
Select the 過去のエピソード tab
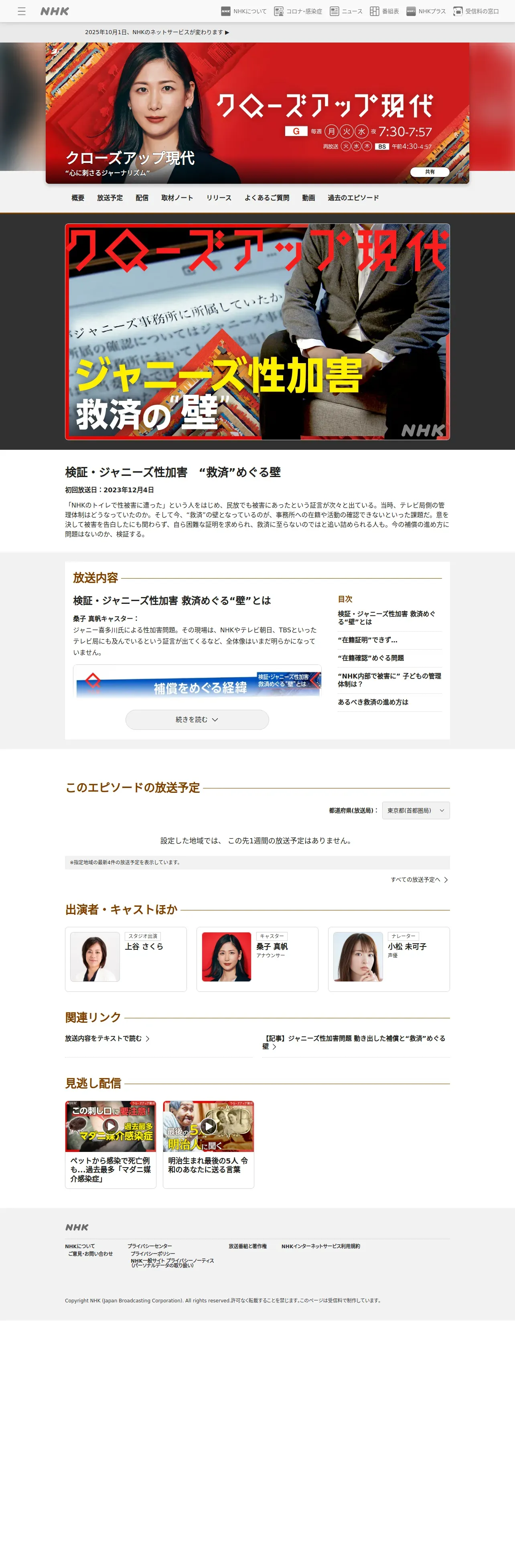tap(353, 198)
